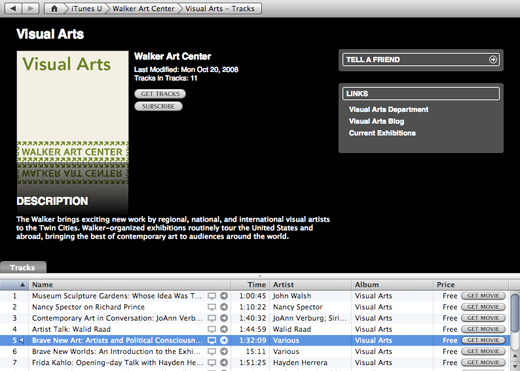The image size is (520, 371).
Task: Go back with the left arrow button
Action: click(13, 8)
